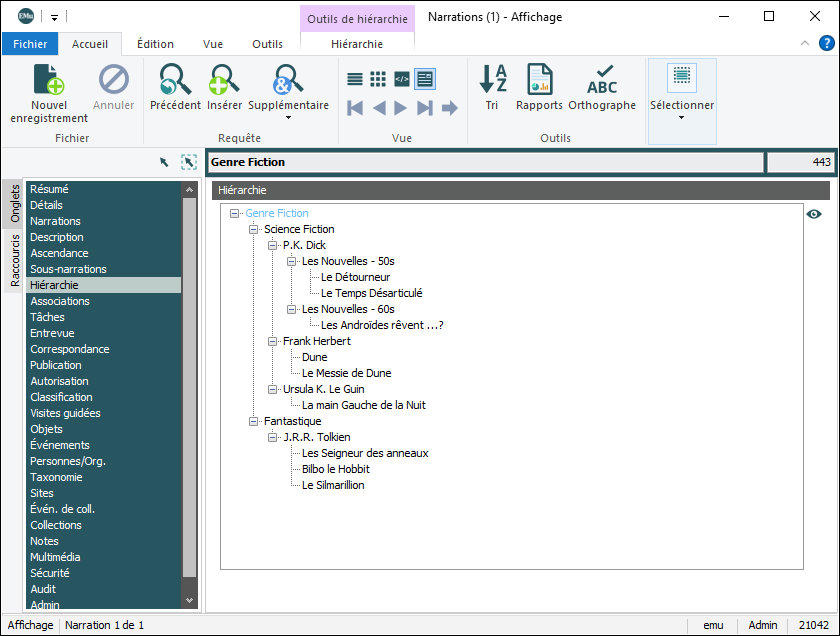
Task: Open the Fichier menu
Action: click(30, 44)
